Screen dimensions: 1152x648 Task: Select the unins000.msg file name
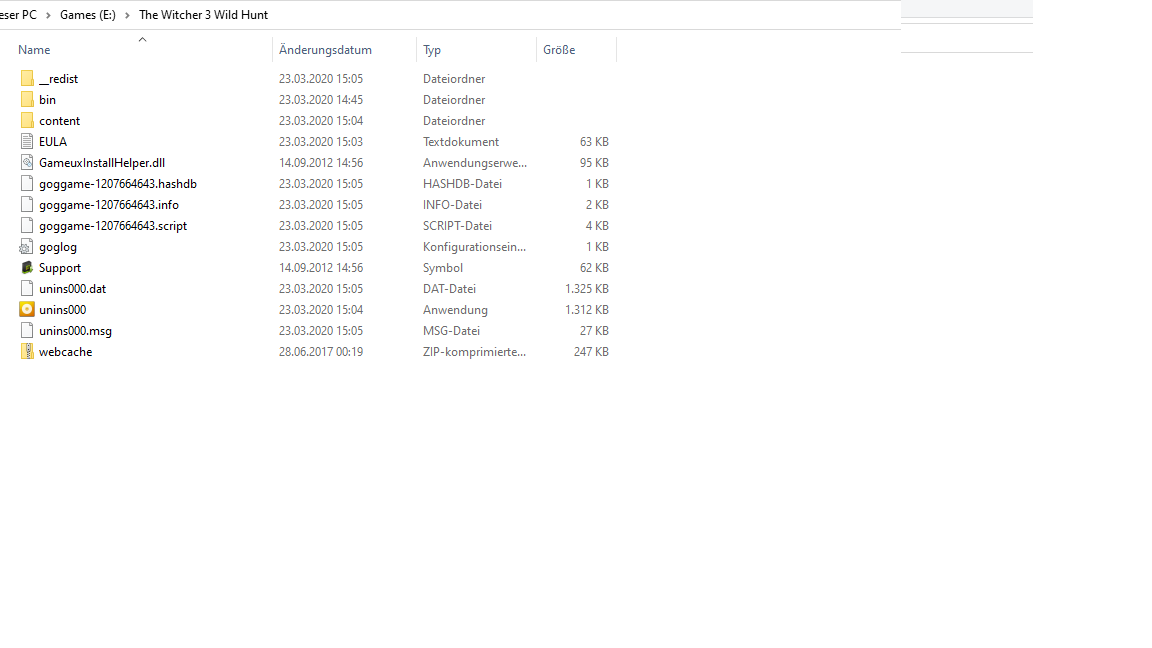tap(76, 331)
